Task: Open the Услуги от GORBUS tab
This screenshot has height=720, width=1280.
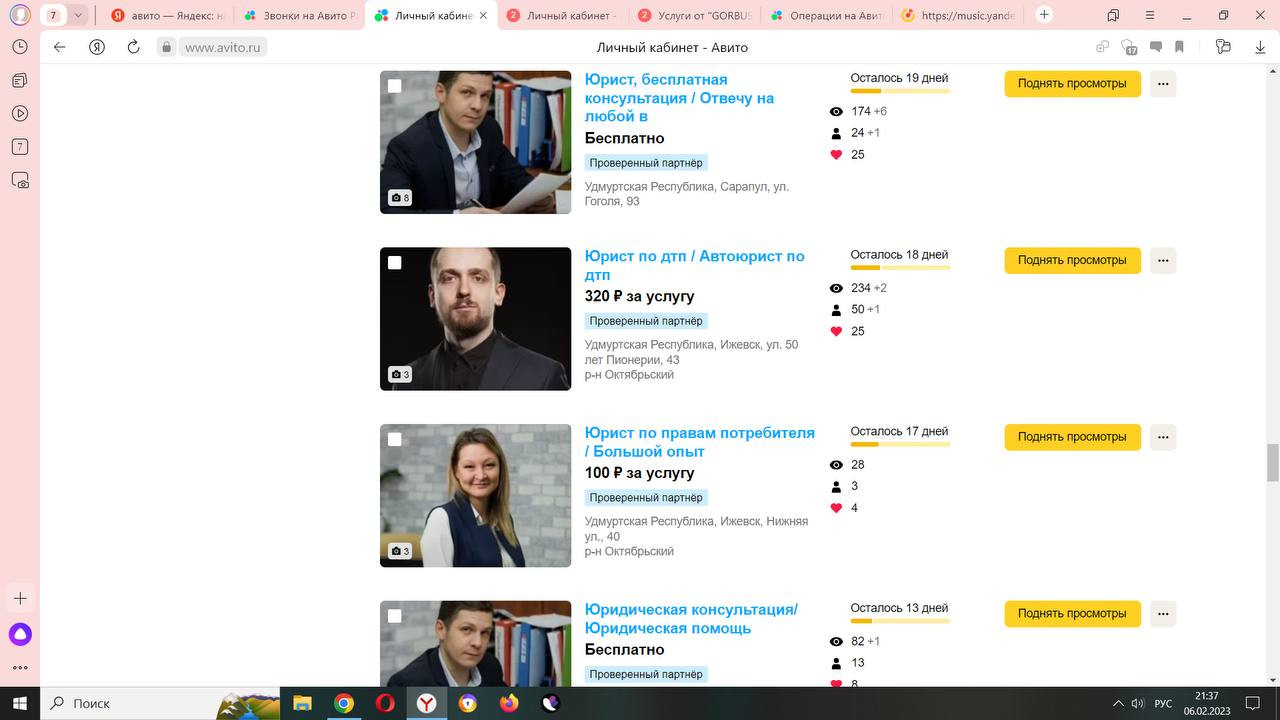Action: click(693, 15)
